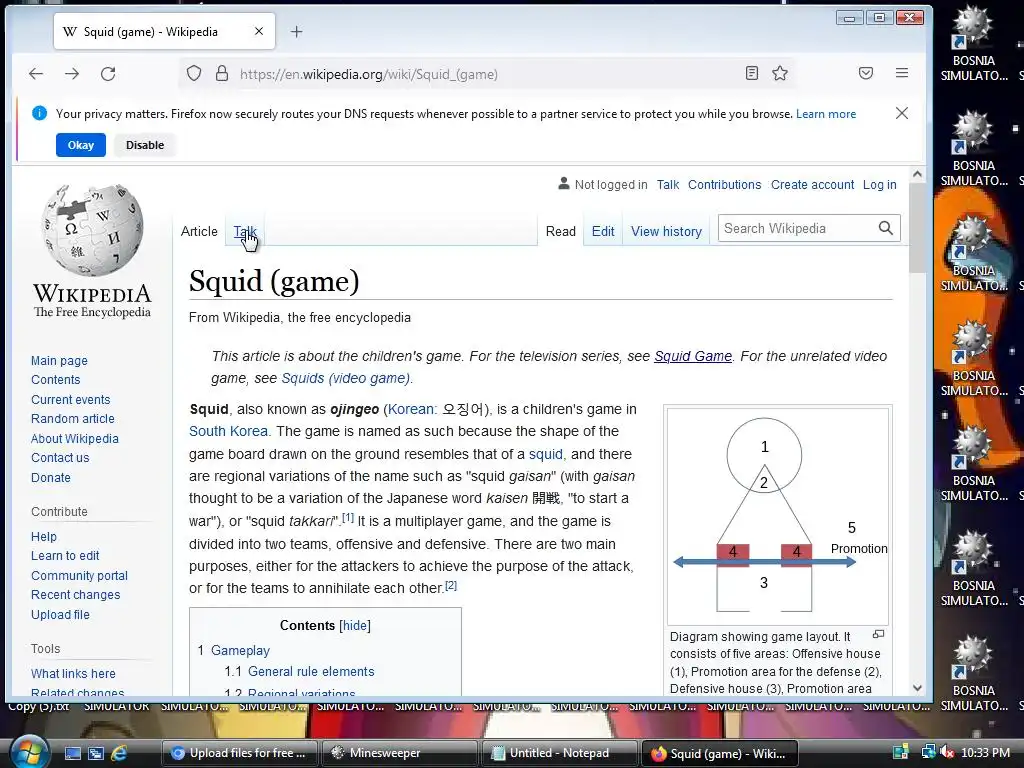Open Main page in the sidebar
1024x768 pixels.
[x=59, y=360]
